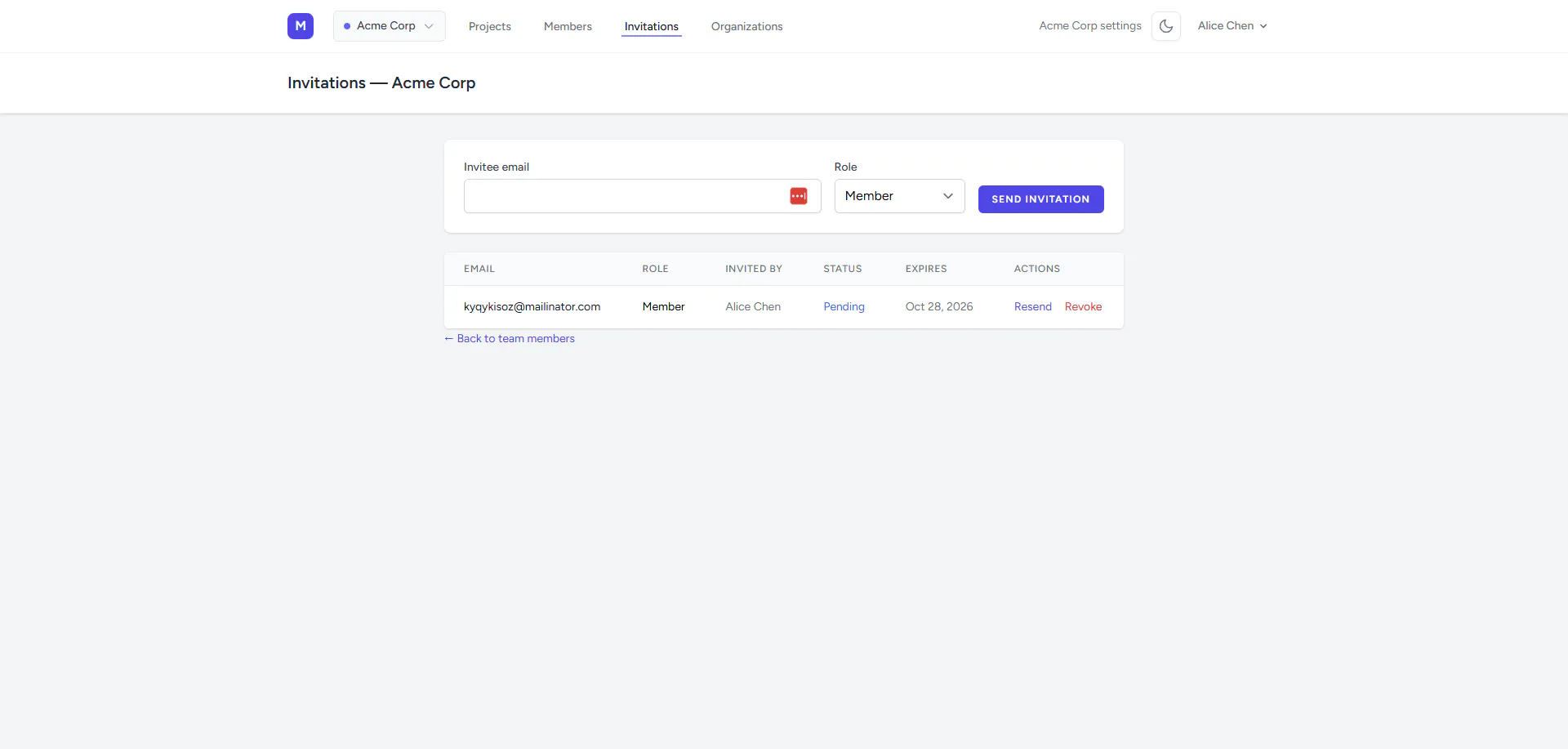The width and height of the screenshot is (1568, 749).
Task: Click the Pending status text
Action: tap(844, 307)
